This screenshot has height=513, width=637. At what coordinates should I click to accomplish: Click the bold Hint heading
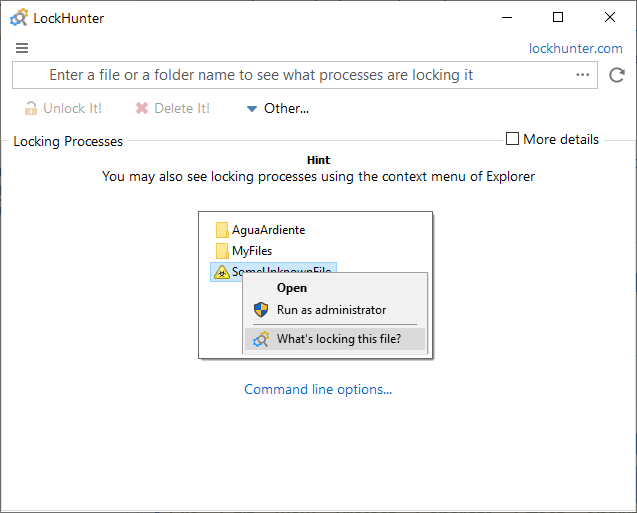coord(318,160)
